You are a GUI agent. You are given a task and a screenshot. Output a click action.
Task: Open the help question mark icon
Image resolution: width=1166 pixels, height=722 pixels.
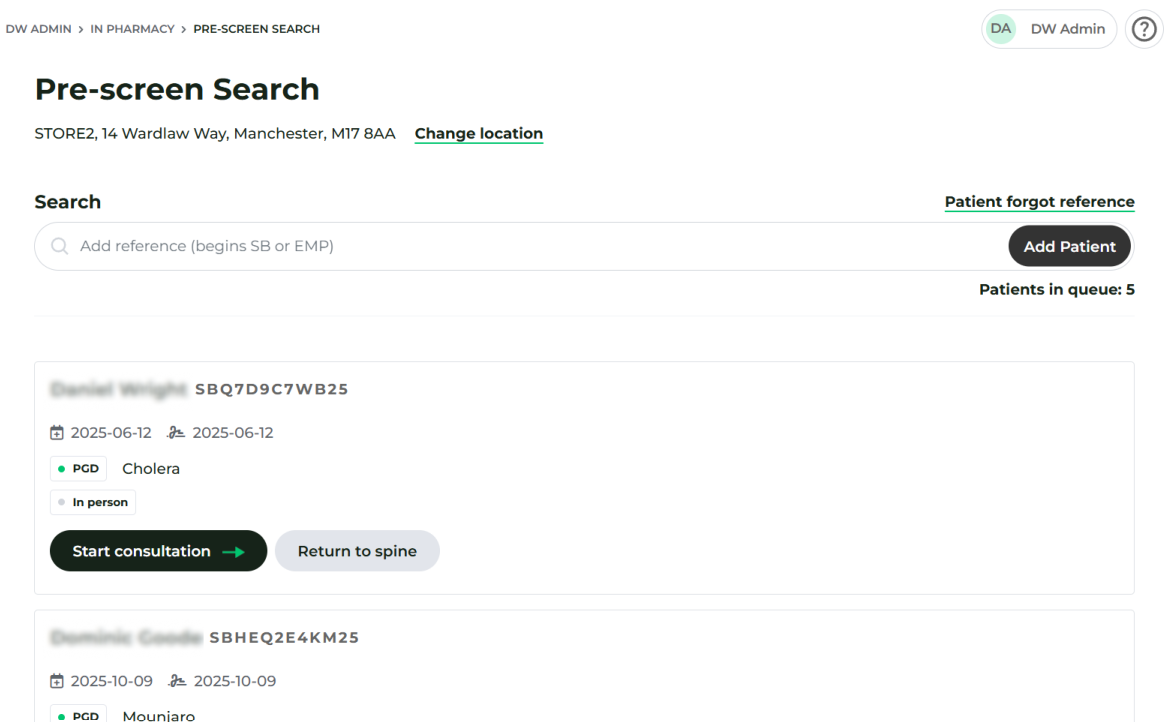point(1144,29)
